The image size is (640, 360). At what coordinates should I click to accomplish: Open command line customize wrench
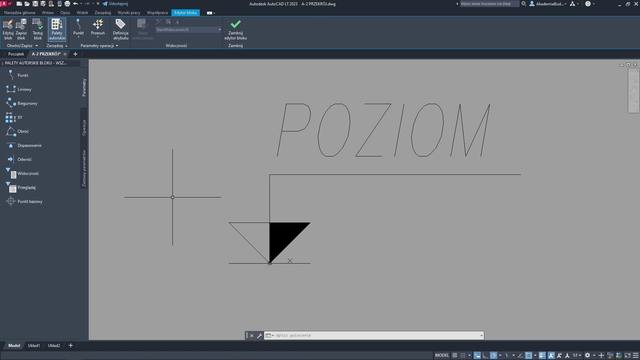pyautogui.click(x=259, y=336)
